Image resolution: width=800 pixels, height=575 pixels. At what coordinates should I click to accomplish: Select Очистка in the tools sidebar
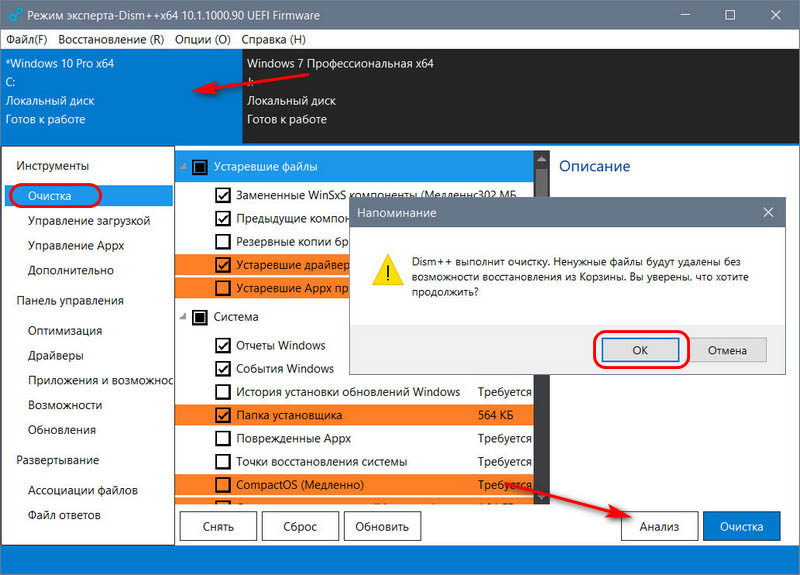[x=89, y=196]
